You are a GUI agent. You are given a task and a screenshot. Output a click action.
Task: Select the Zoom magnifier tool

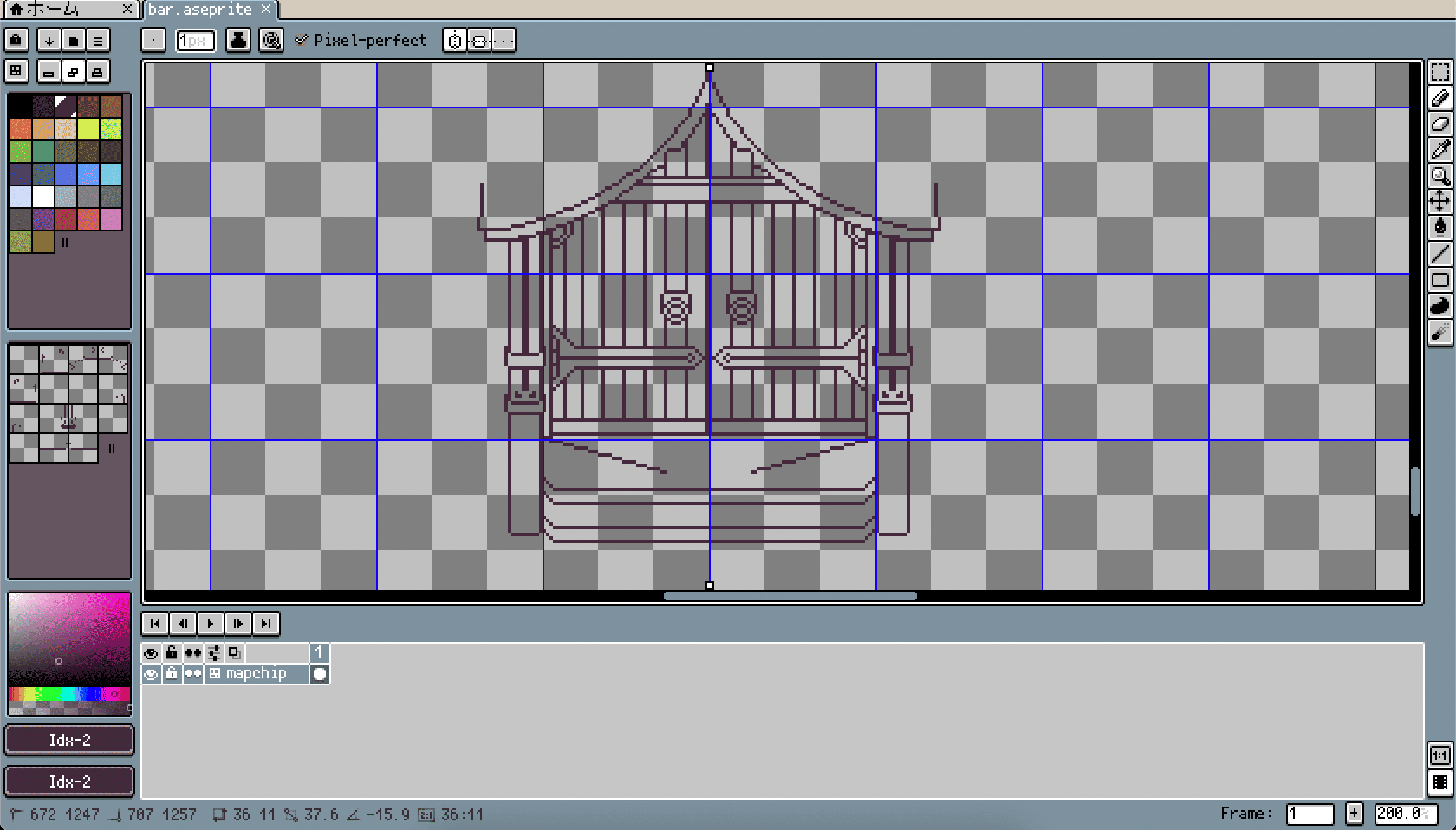click(x=1440, y=175)
